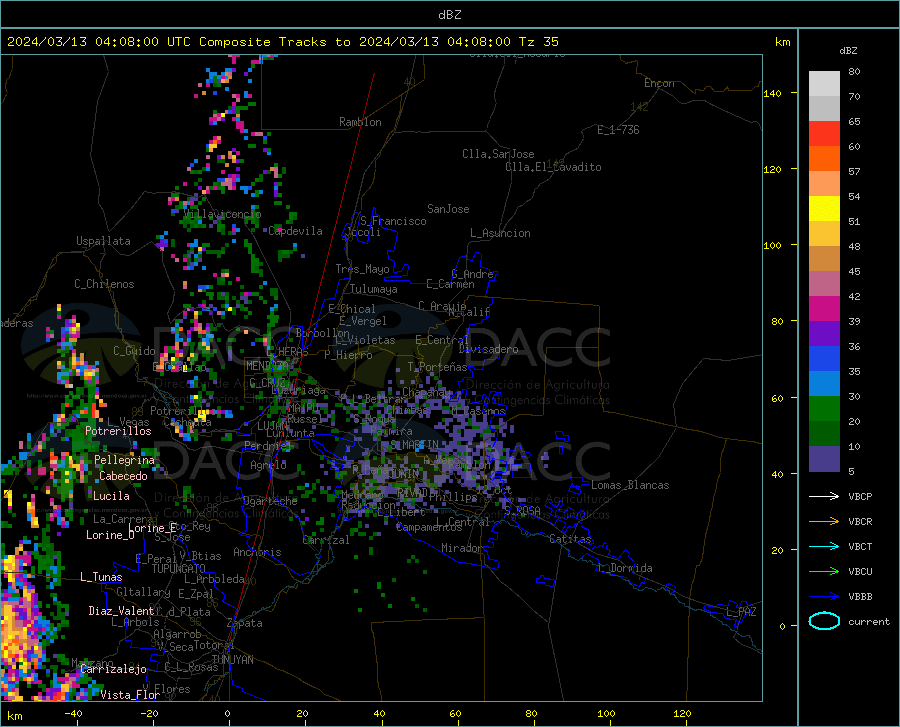Click the Cabecedo place label
This screenshot has width=900, height=727.
click(x=123, y=476)
